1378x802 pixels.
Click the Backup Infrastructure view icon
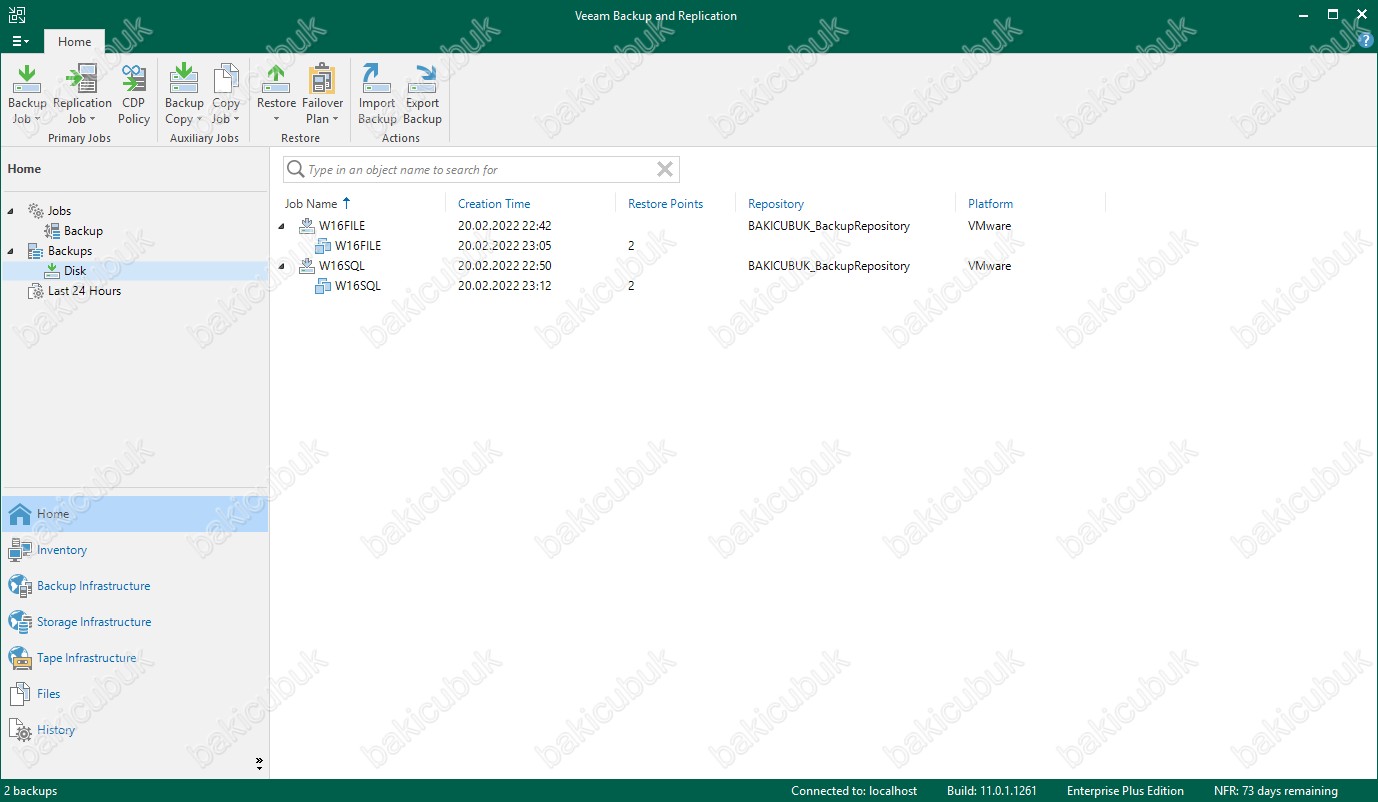coord(20,586)
